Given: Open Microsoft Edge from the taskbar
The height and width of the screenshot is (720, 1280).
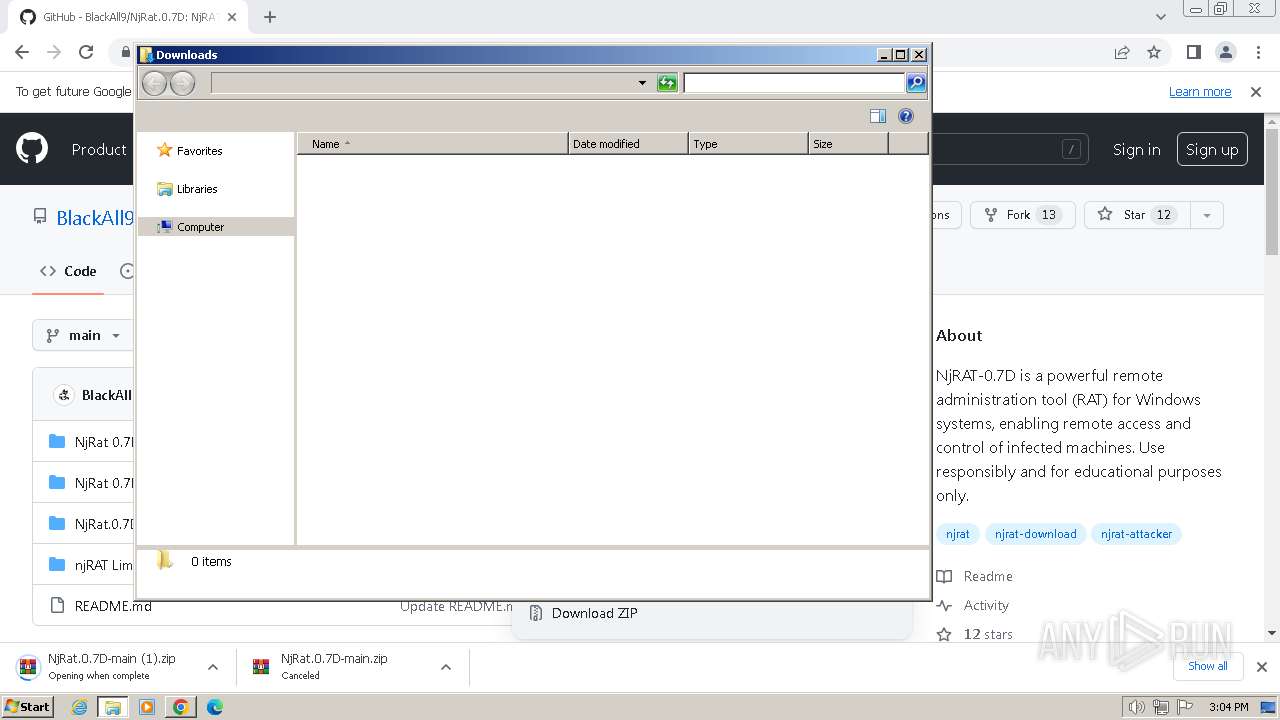Looking at the screenshot, I should tap(214, 707).
